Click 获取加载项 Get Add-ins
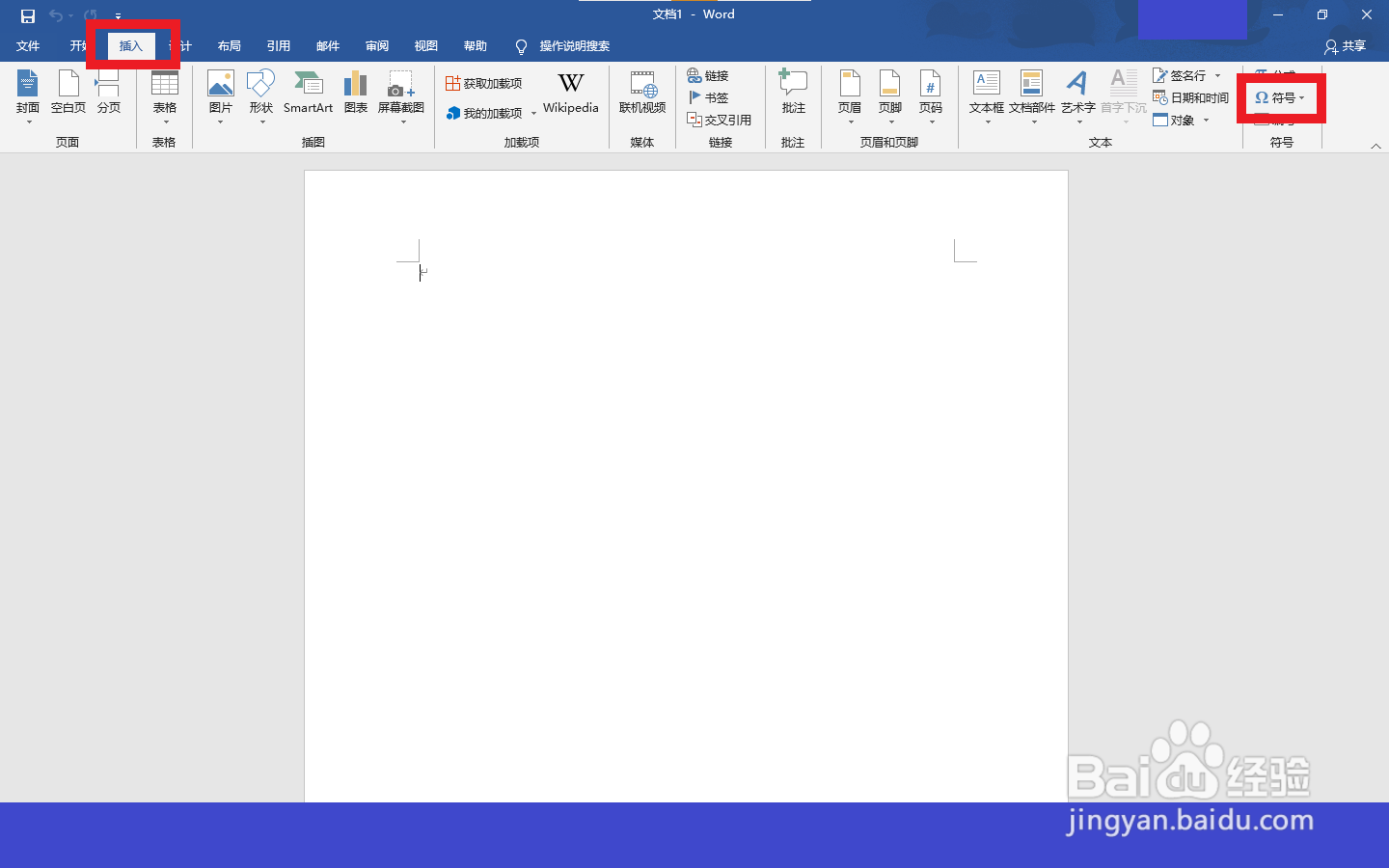 pos(484,84)
